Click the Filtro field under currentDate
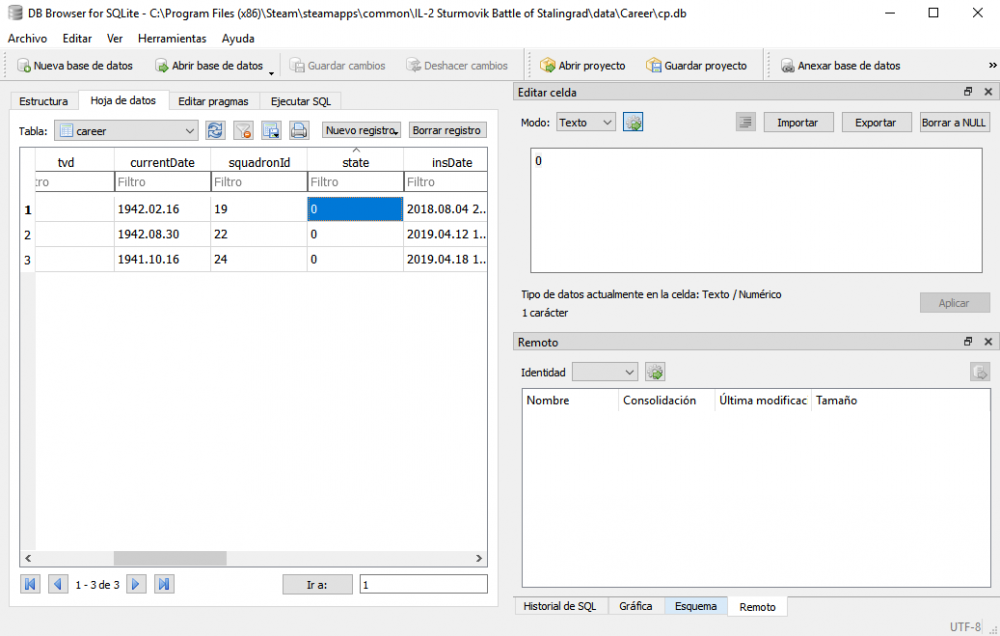 pos(162,182)
